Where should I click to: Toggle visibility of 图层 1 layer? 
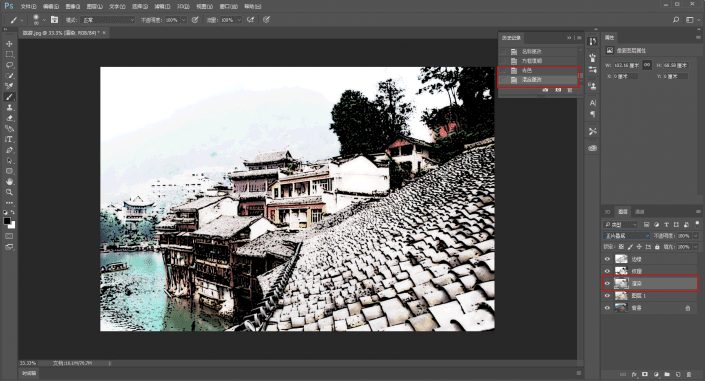point(607,296)
